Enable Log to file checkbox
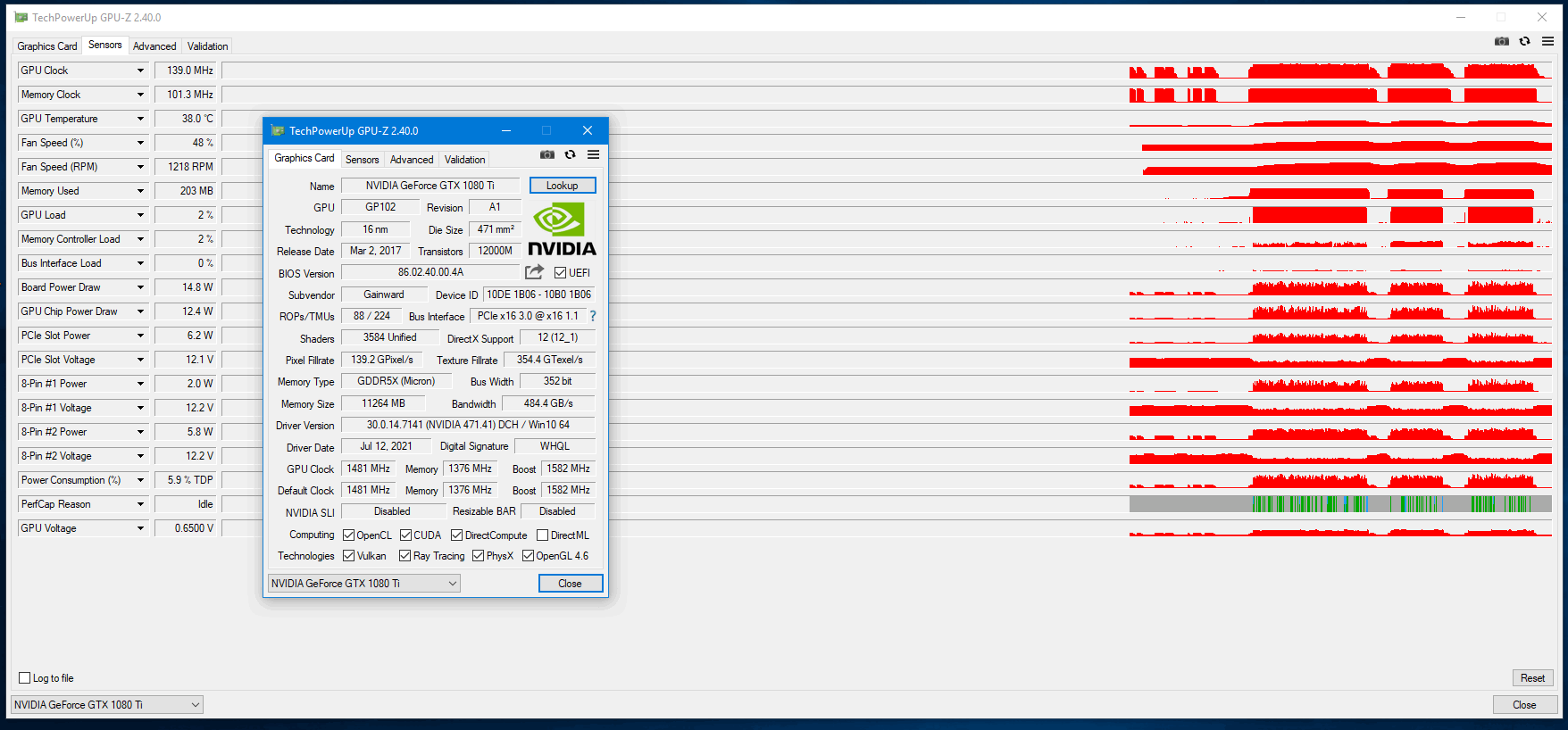 click(x=25, y=678)
